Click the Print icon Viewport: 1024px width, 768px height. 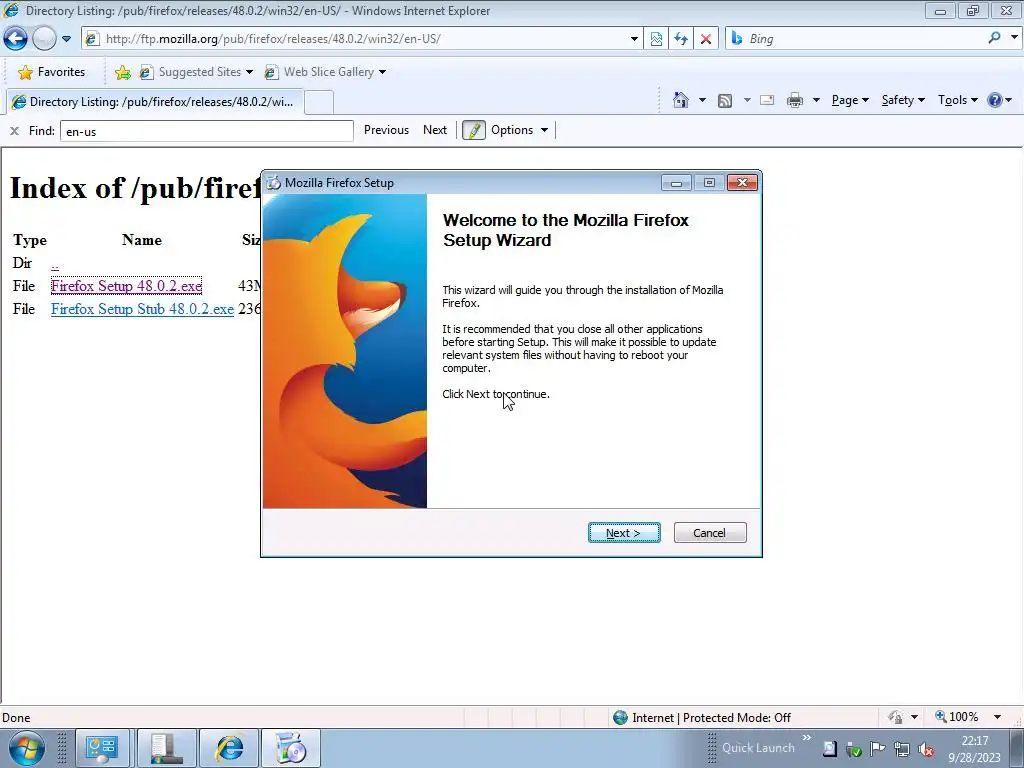[794, 100]
